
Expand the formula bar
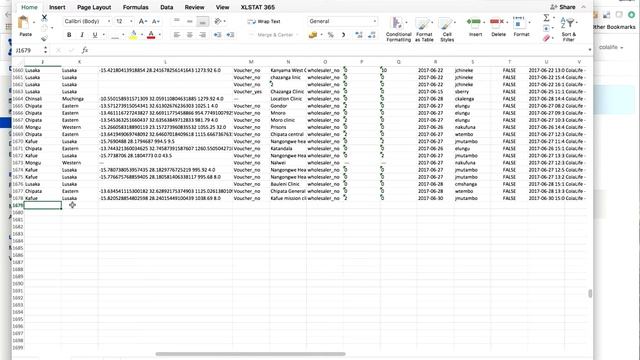589,50
